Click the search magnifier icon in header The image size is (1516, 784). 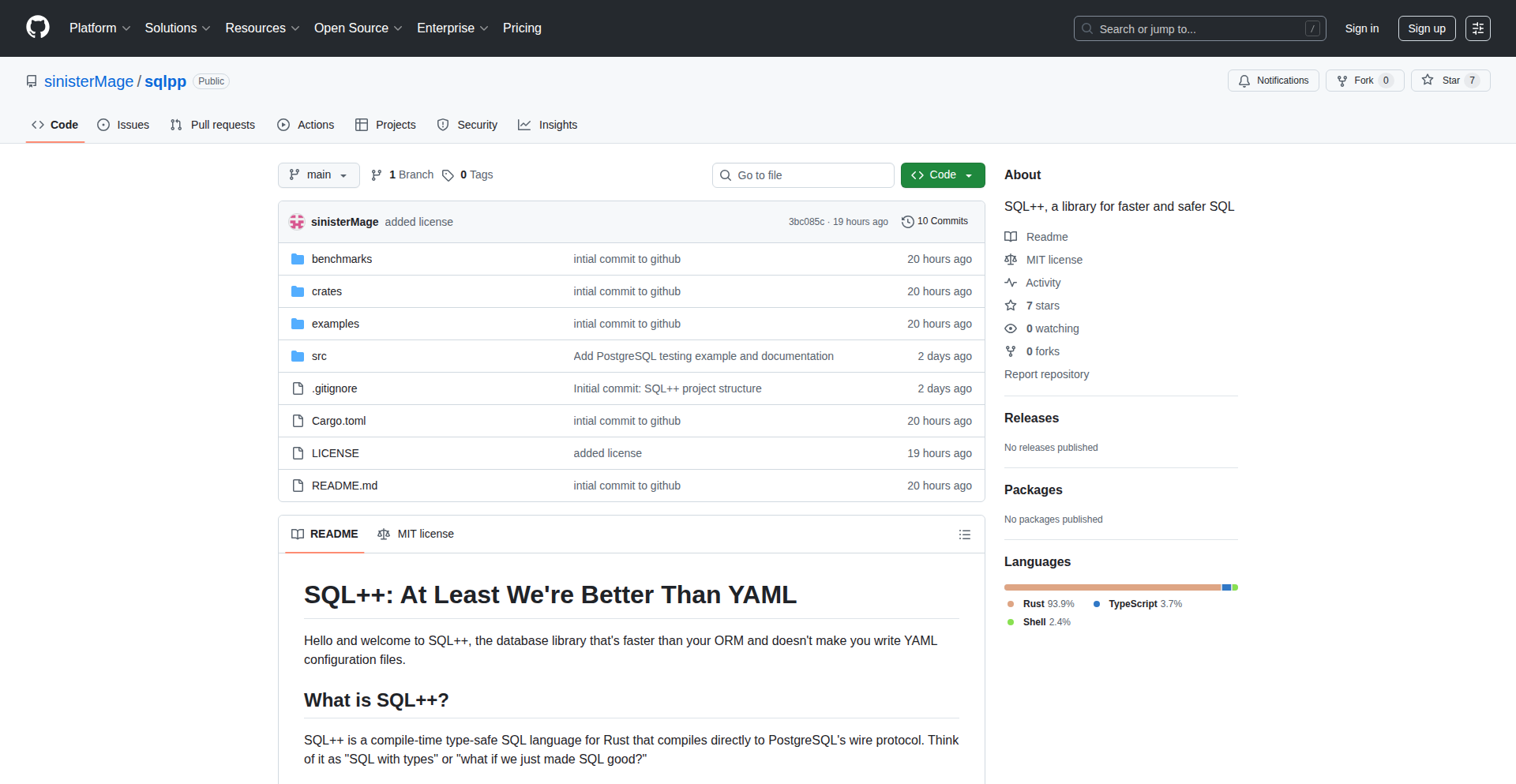[1087, 28]
